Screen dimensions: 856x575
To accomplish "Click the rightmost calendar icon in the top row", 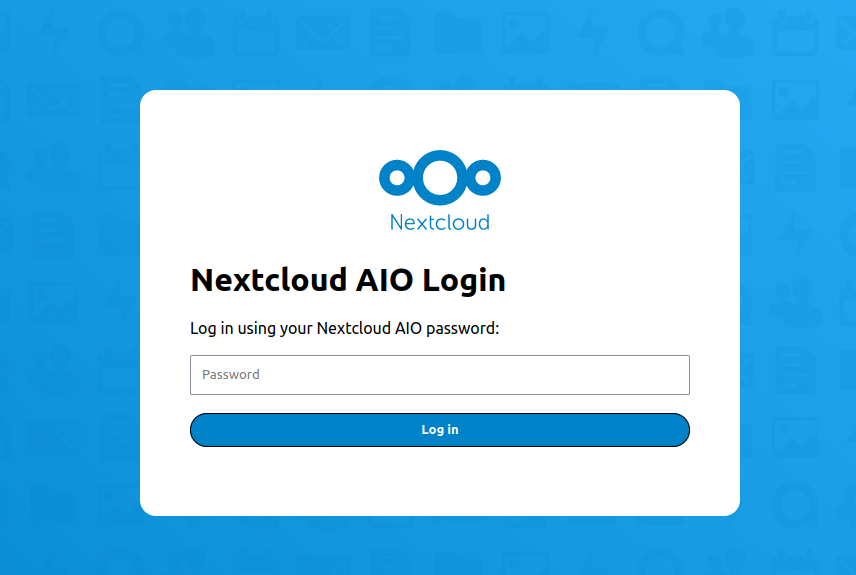I will 795,34.
